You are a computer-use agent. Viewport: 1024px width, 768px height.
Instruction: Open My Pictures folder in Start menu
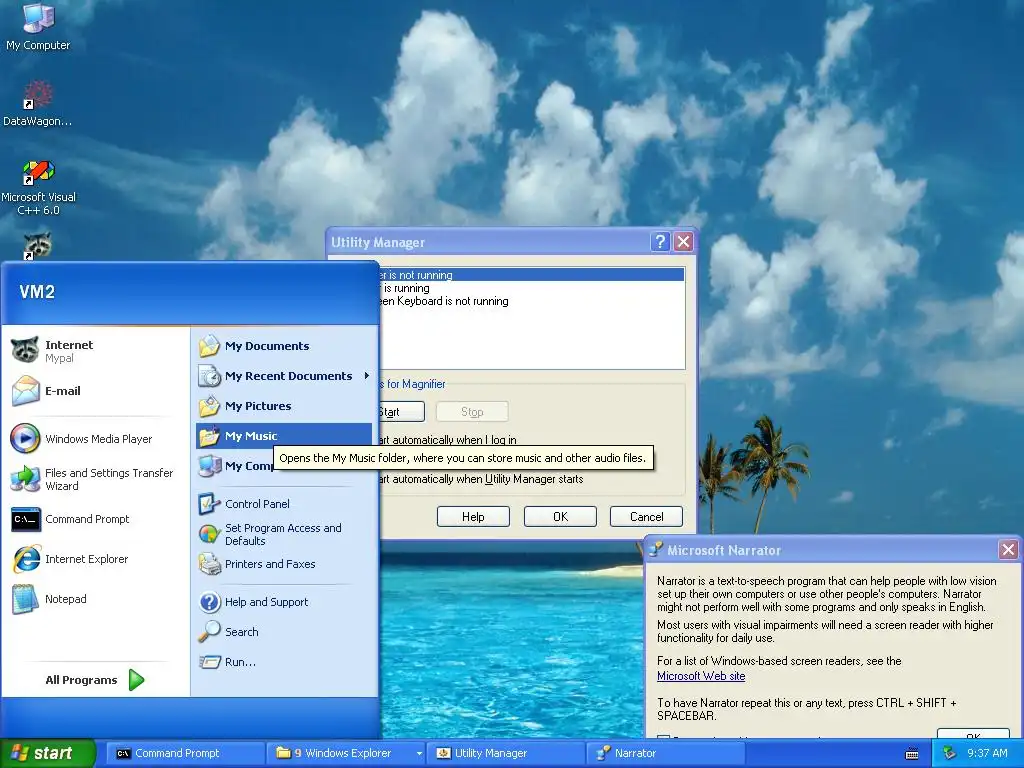pos(284,406)
